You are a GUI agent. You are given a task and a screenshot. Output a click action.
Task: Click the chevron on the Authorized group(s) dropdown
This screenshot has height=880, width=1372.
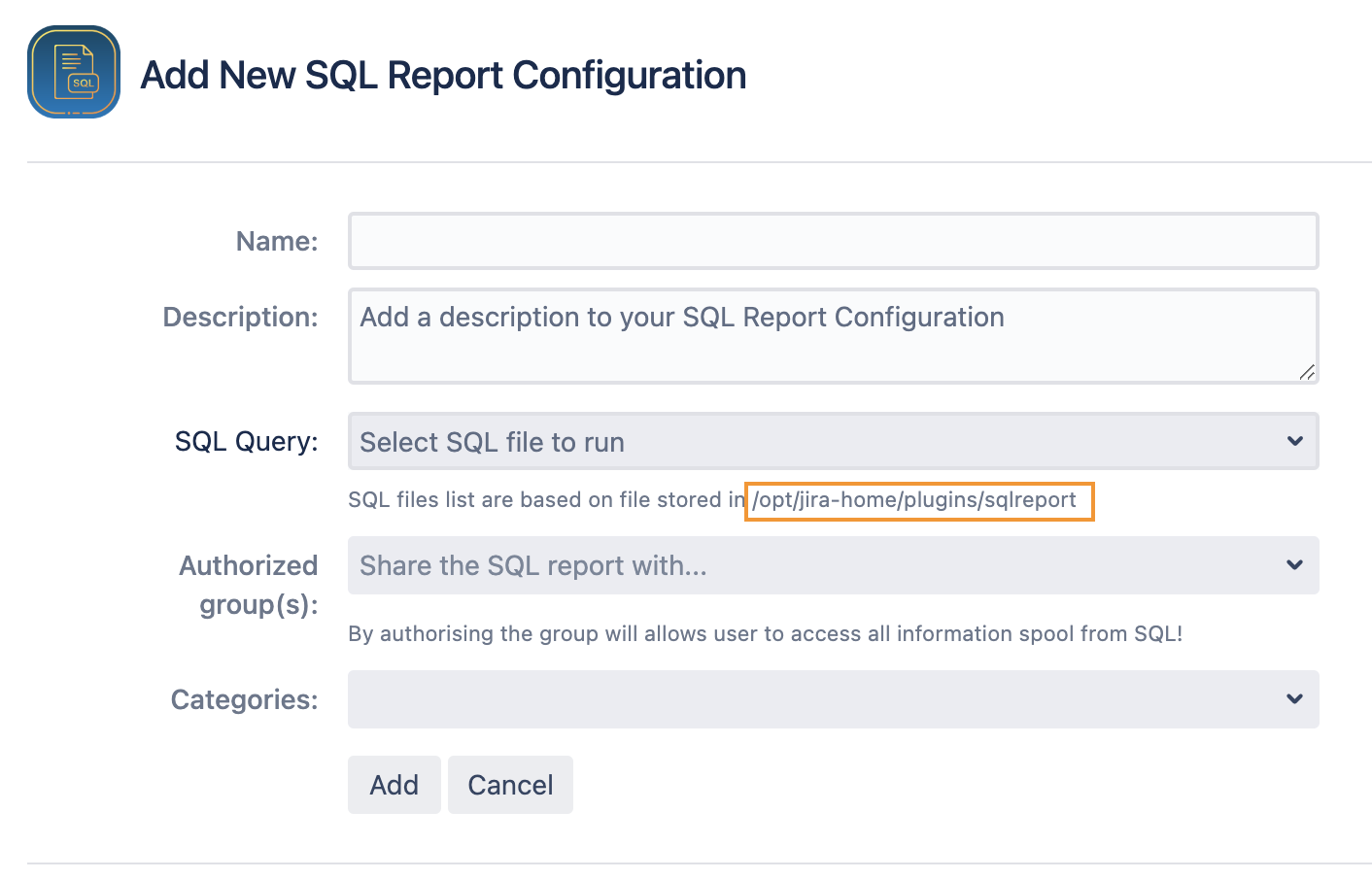click(1294, 565)
